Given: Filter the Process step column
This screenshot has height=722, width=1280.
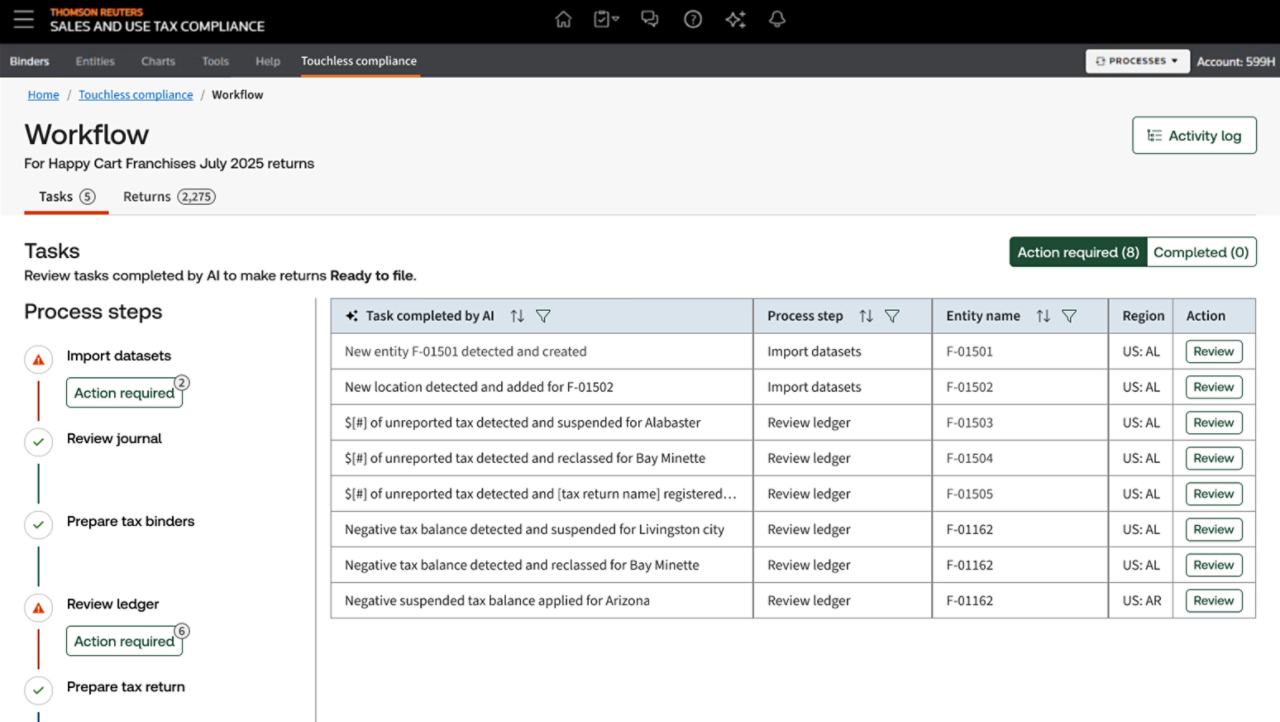Looking at the screenshot, I should pos(892,316).
